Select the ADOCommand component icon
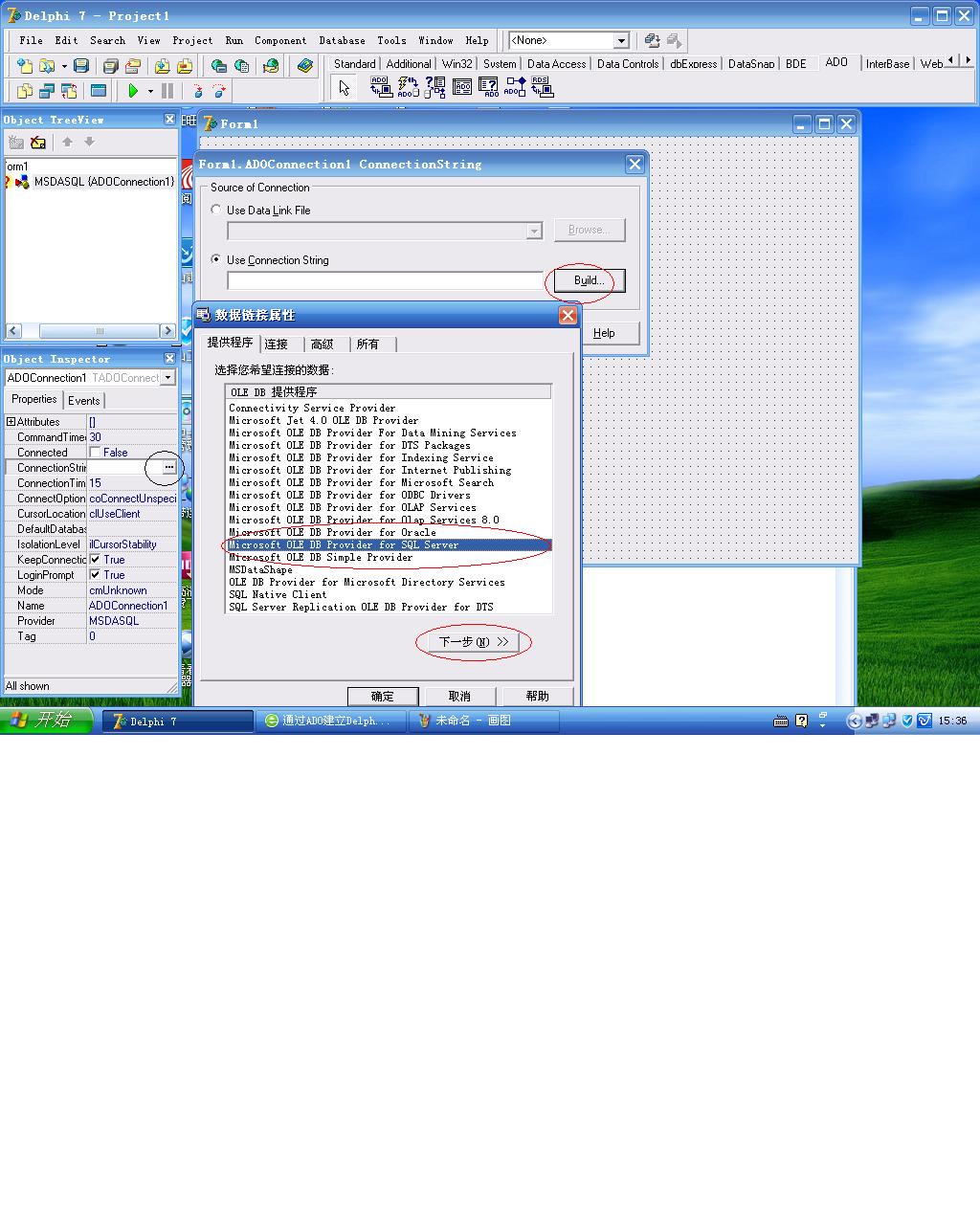The width and height of the screenshot is (980, 1221). (x=408, y=87)
